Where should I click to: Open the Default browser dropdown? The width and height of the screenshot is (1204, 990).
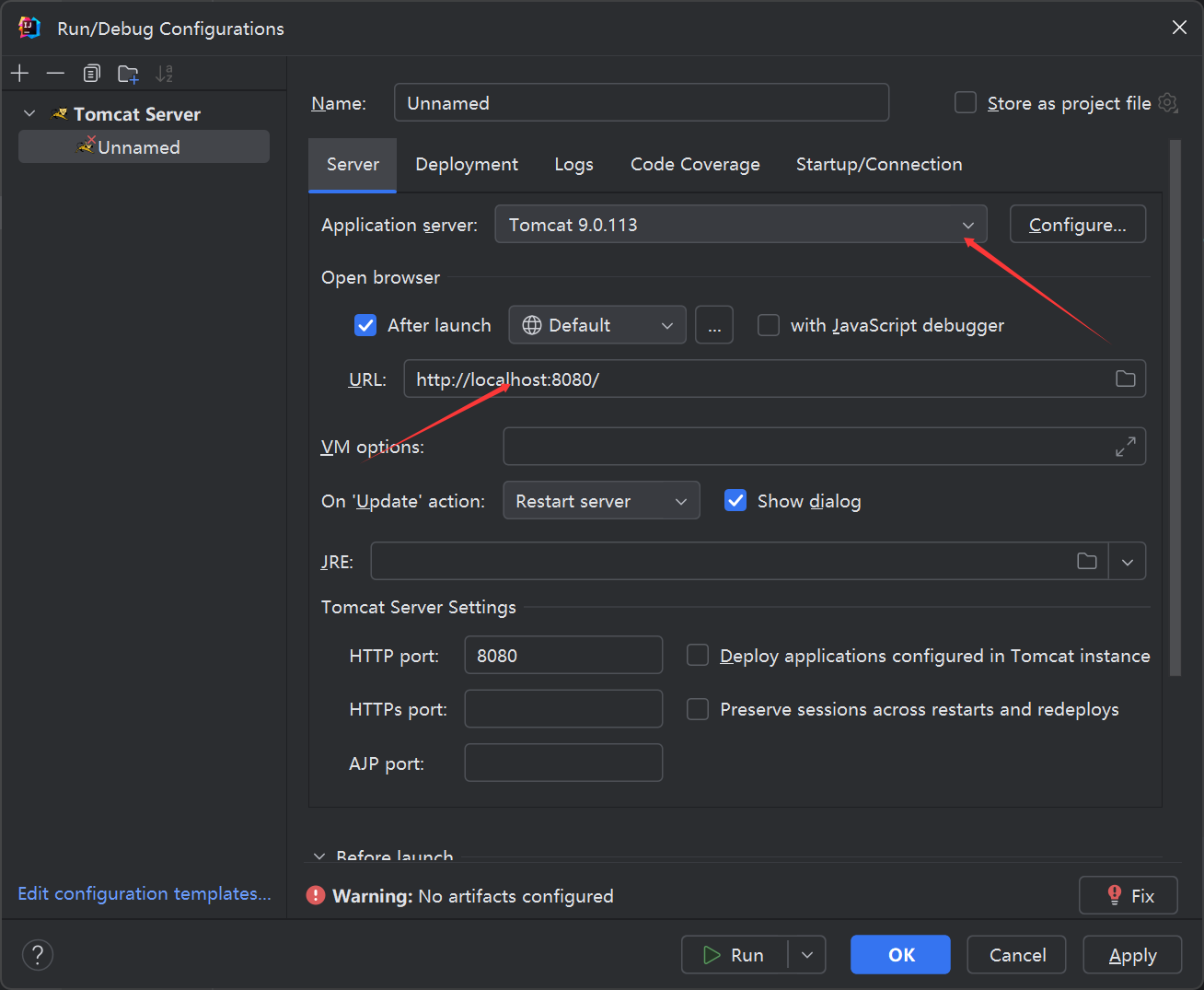coord(597,325)
